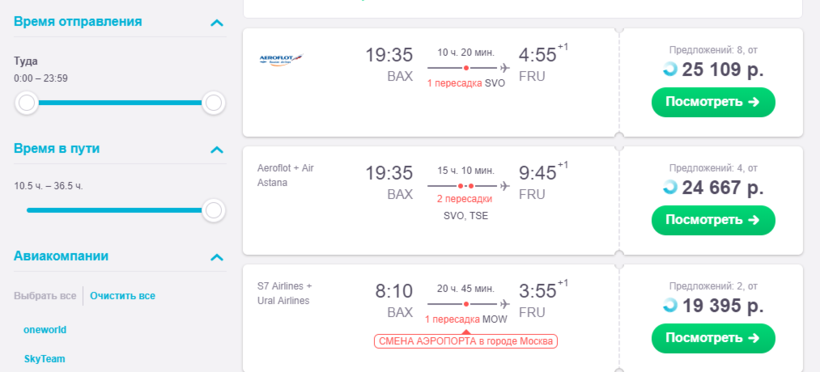Collapse the Авиакомпании filter section
Screen dimensions: 820x372
(217, 257)
